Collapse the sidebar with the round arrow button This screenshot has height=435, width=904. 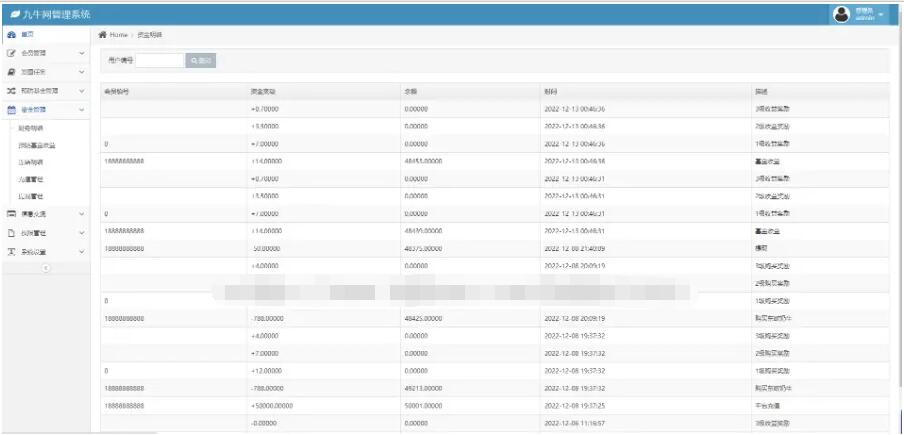45,269
